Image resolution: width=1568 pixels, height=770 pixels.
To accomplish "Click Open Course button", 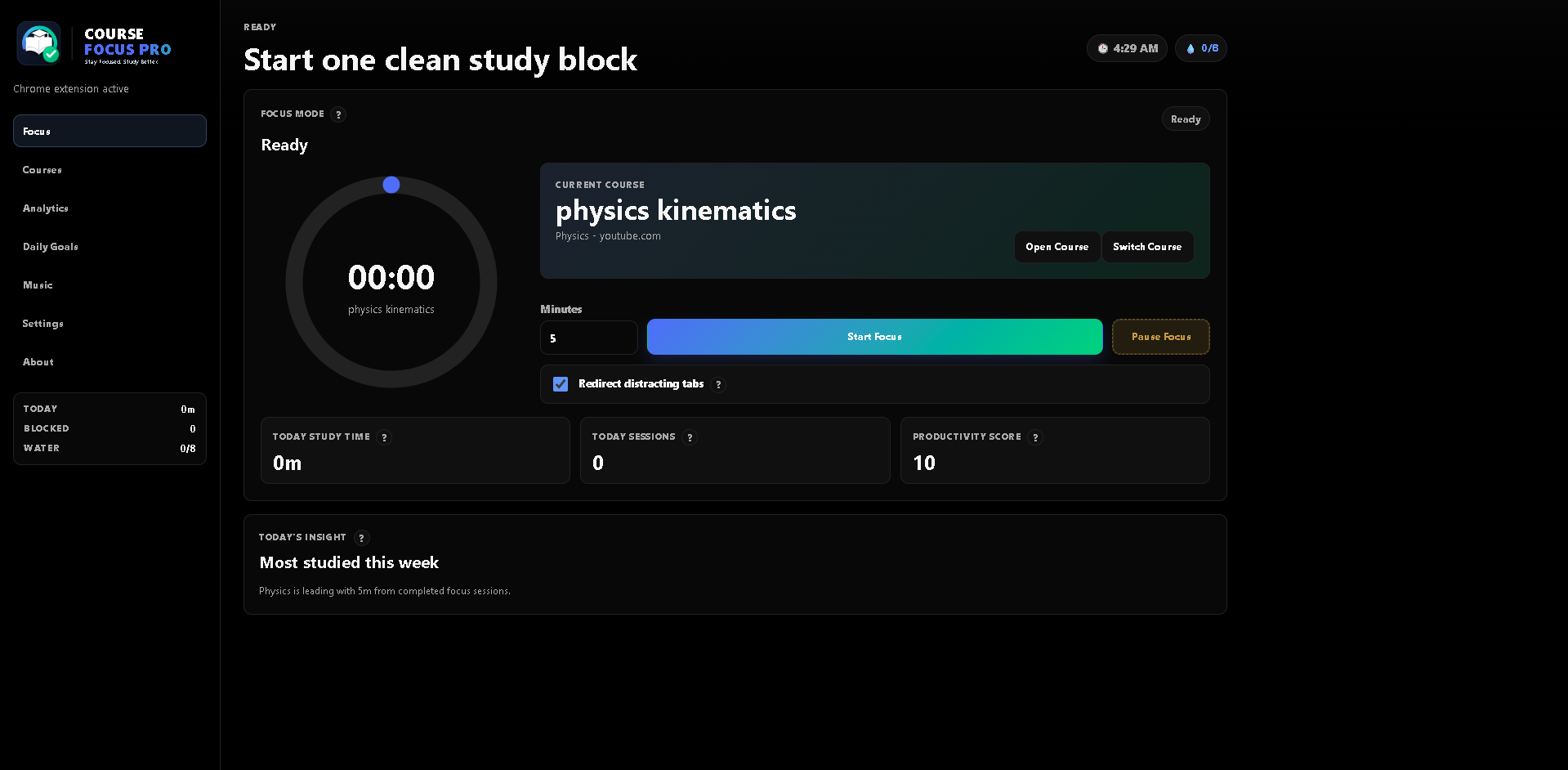I will (x=1057, y=247).
